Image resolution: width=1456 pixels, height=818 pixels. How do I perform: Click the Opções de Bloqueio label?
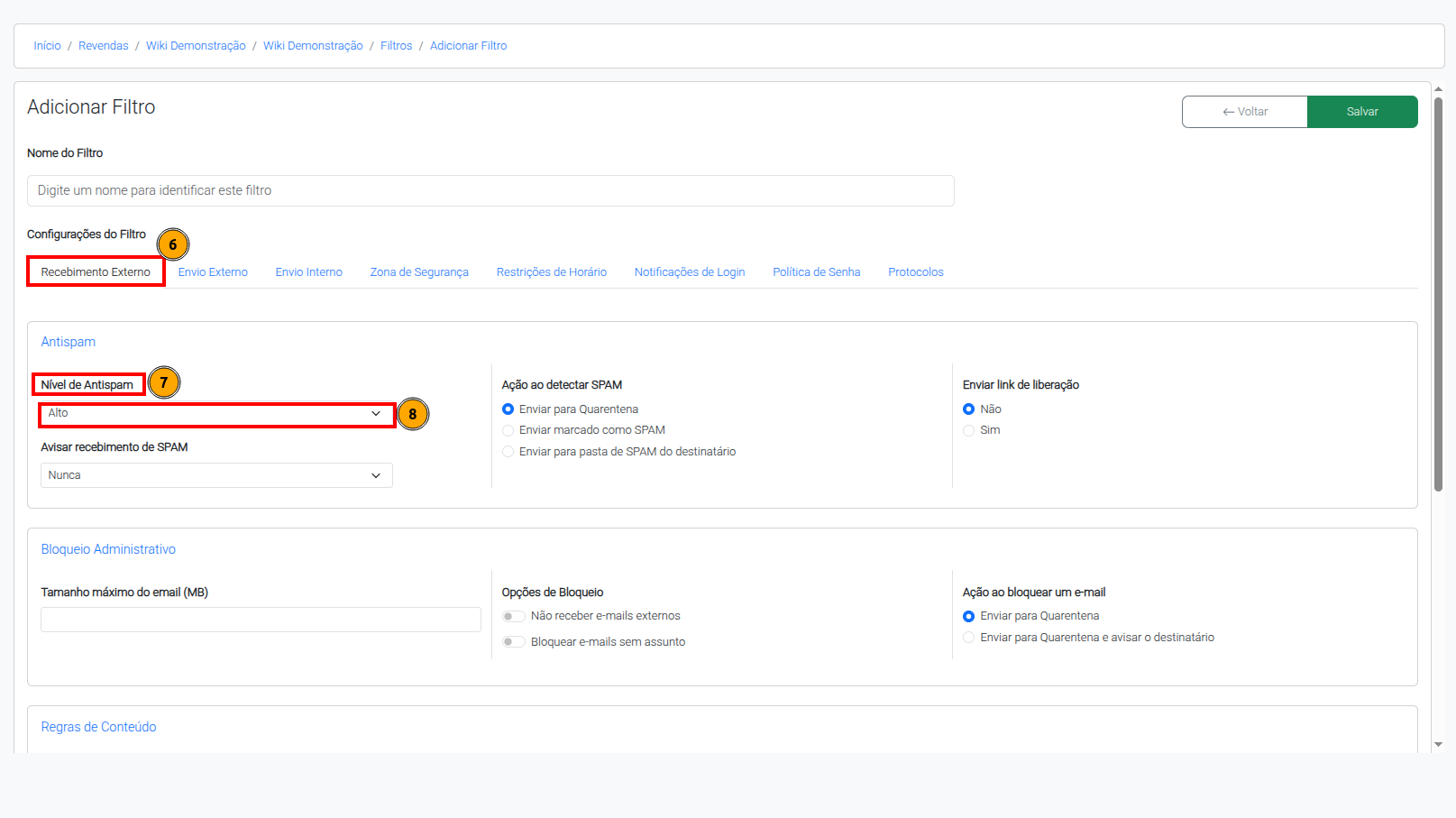[553, 593]
